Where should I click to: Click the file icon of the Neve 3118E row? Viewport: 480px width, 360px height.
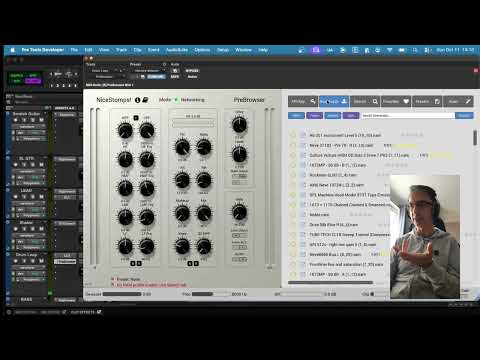[303, 145]
